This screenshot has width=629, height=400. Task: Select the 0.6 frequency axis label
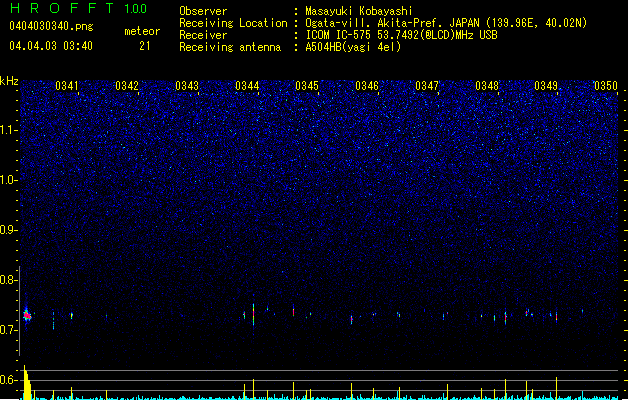(x=8, y=380)
